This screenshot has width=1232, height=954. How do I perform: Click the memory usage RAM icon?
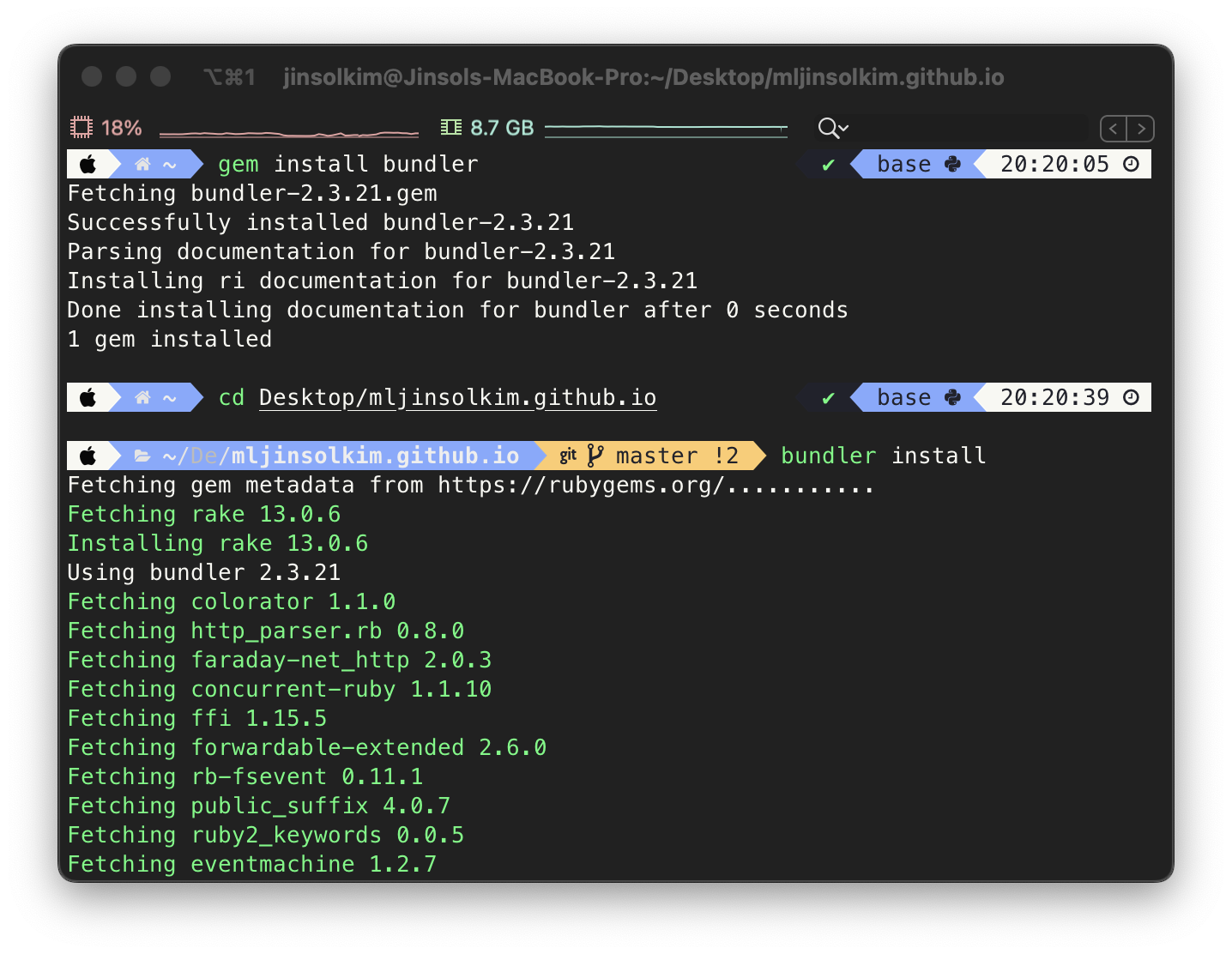click(x=450, y=128)
